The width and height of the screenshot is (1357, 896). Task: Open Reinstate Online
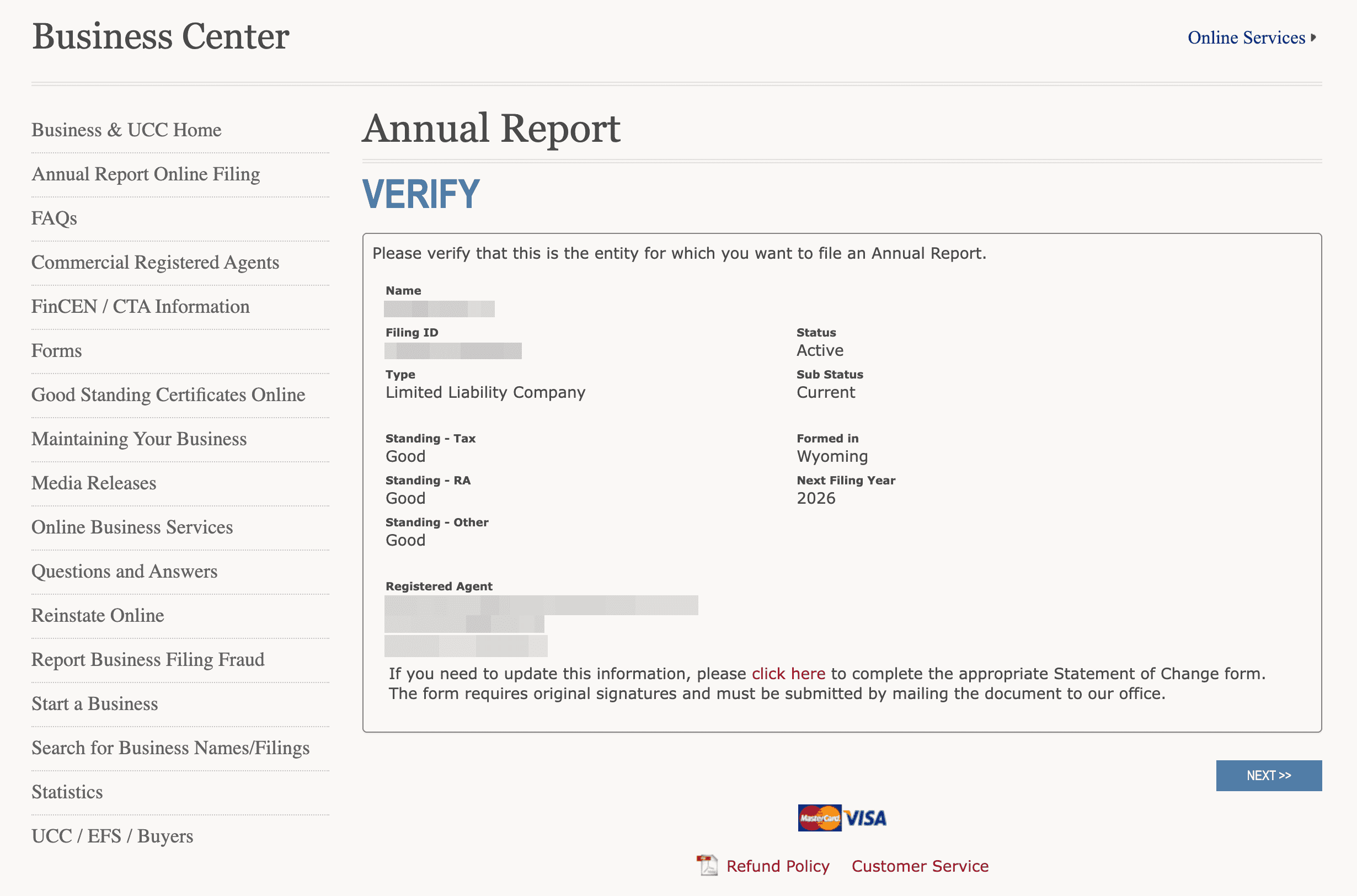click(x=98, y=615)
